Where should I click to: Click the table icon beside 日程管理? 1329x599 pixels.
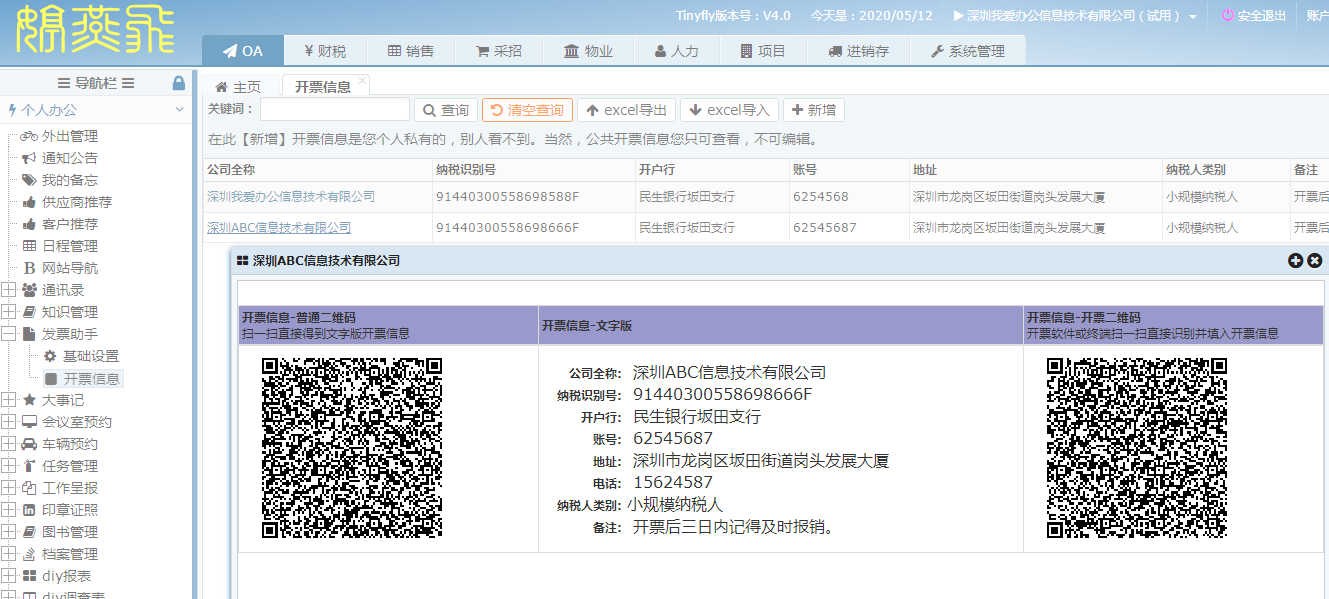click(29, 246)
